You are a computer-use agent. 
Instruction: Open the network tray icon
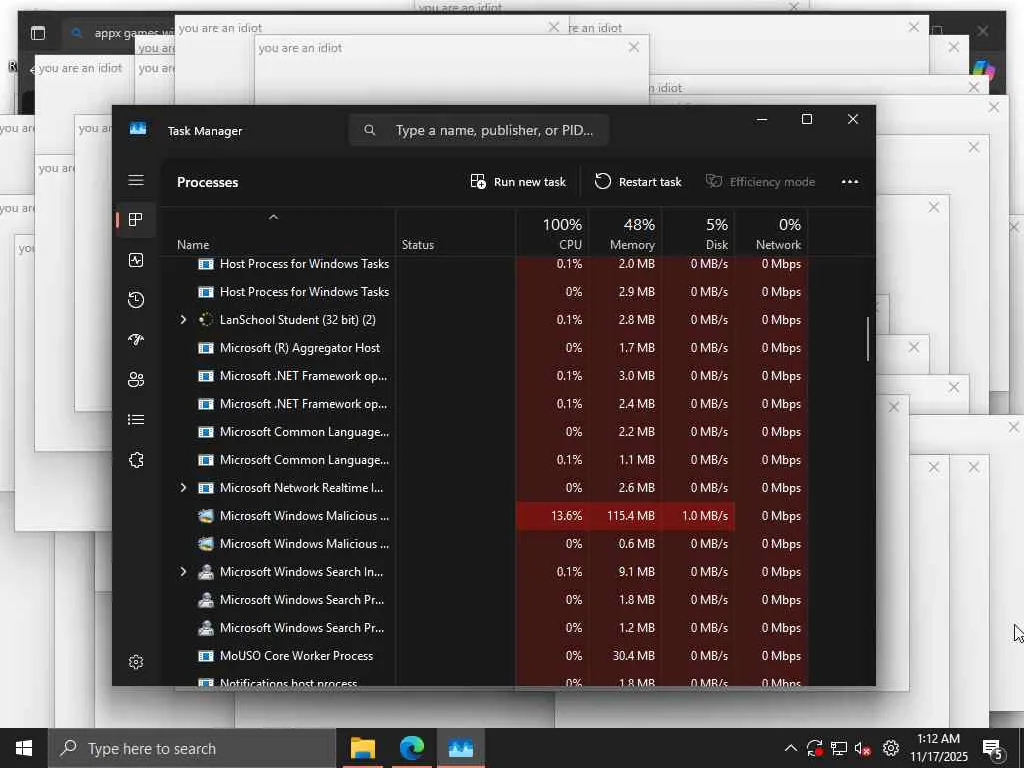tap(839, 748)
